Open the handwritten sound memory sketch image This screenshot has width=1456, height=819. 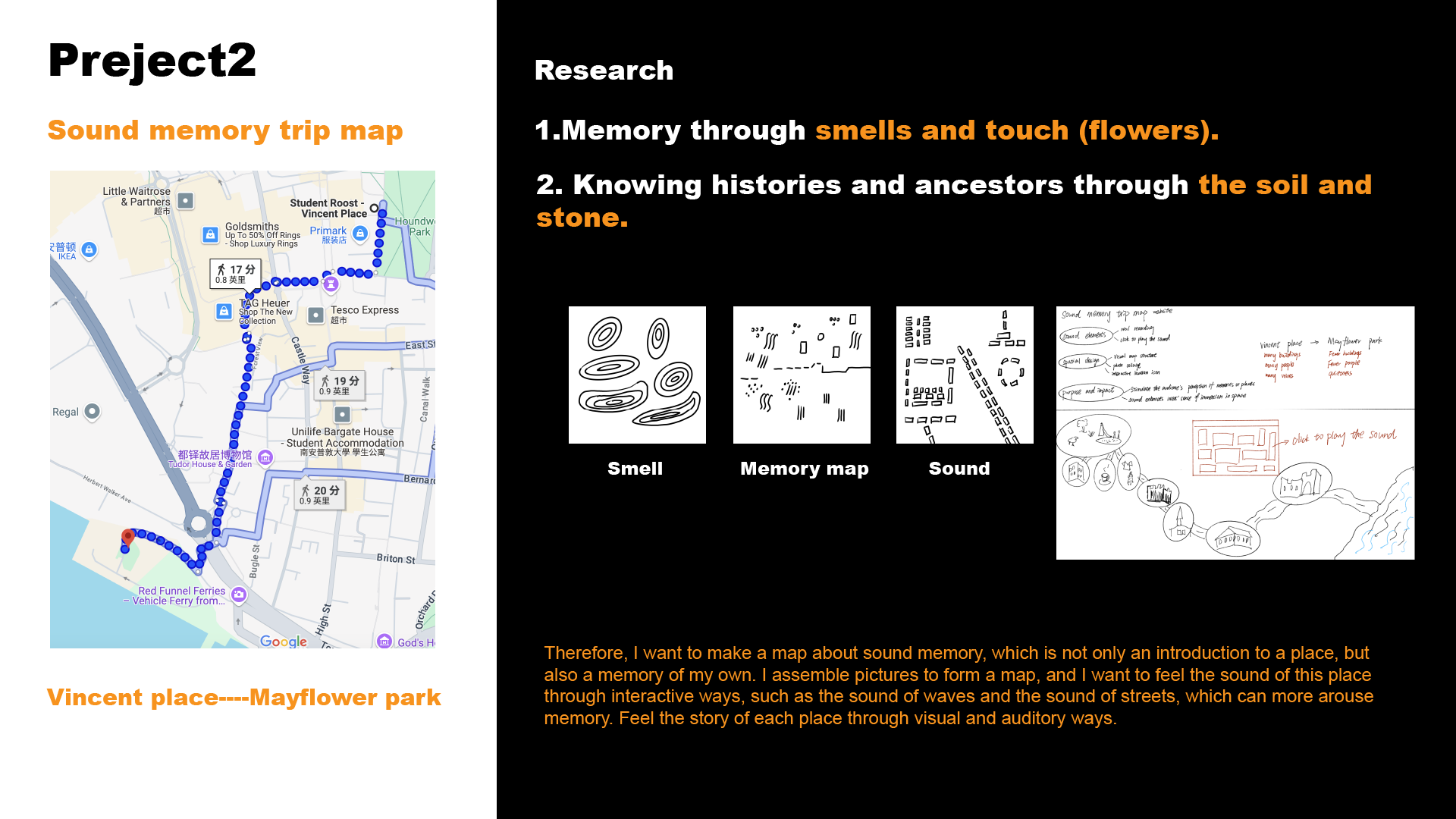click(x=1235, y=433)
